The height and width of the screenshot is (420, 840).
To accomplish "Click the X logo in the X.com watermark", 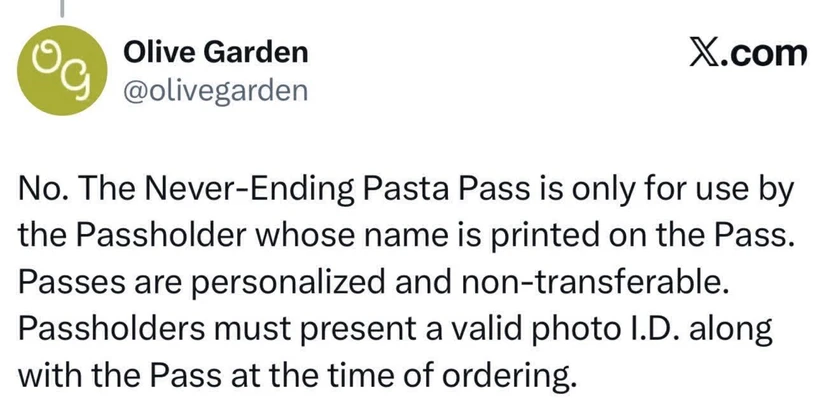I will click(704, 54).
